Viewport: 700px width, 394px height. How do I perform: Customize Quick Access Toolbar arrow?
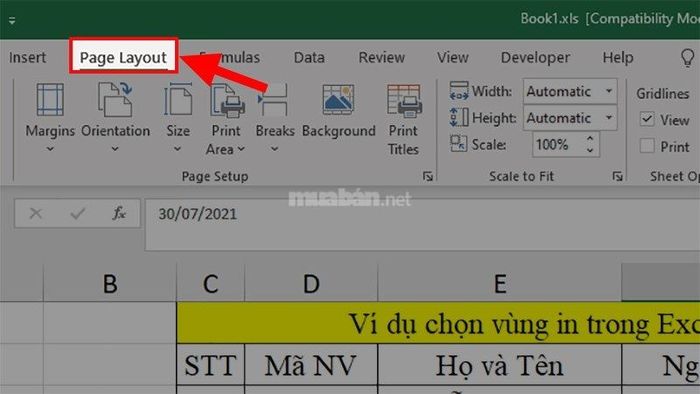click(12, 20)
